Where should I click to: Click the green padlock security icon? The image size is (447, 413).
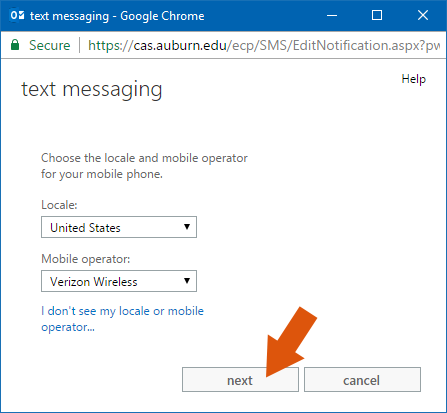pos(15,45)
